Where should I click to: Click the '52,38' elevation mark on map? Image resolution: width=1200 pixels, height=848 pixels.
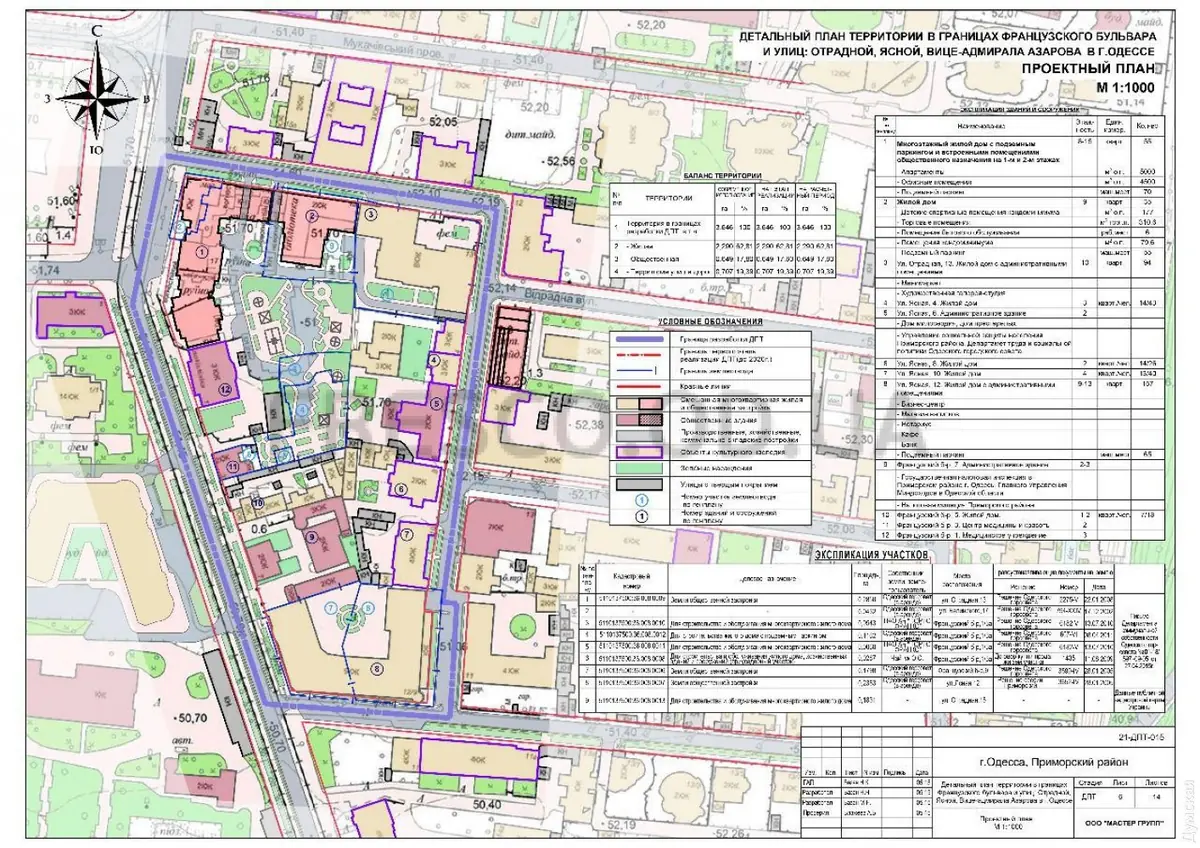coord(588,425)
